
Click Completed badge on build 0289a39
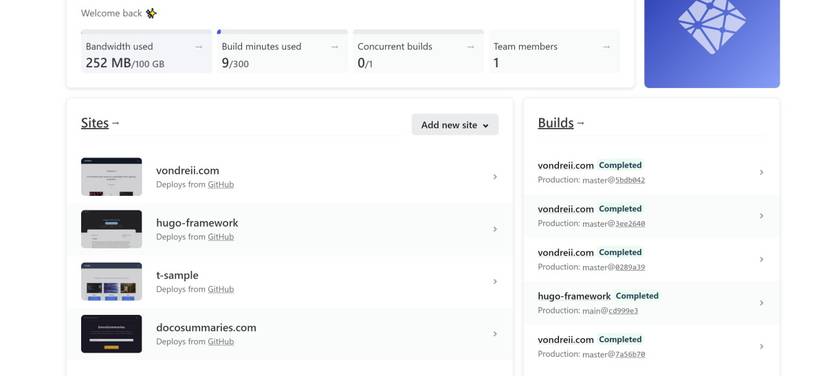(x=620, y=252)
